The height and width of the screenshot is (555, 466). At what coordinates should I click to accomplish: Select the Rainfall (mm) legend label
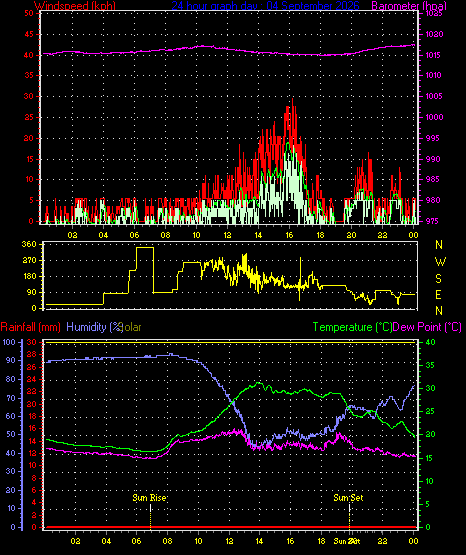tap(30, 327)
